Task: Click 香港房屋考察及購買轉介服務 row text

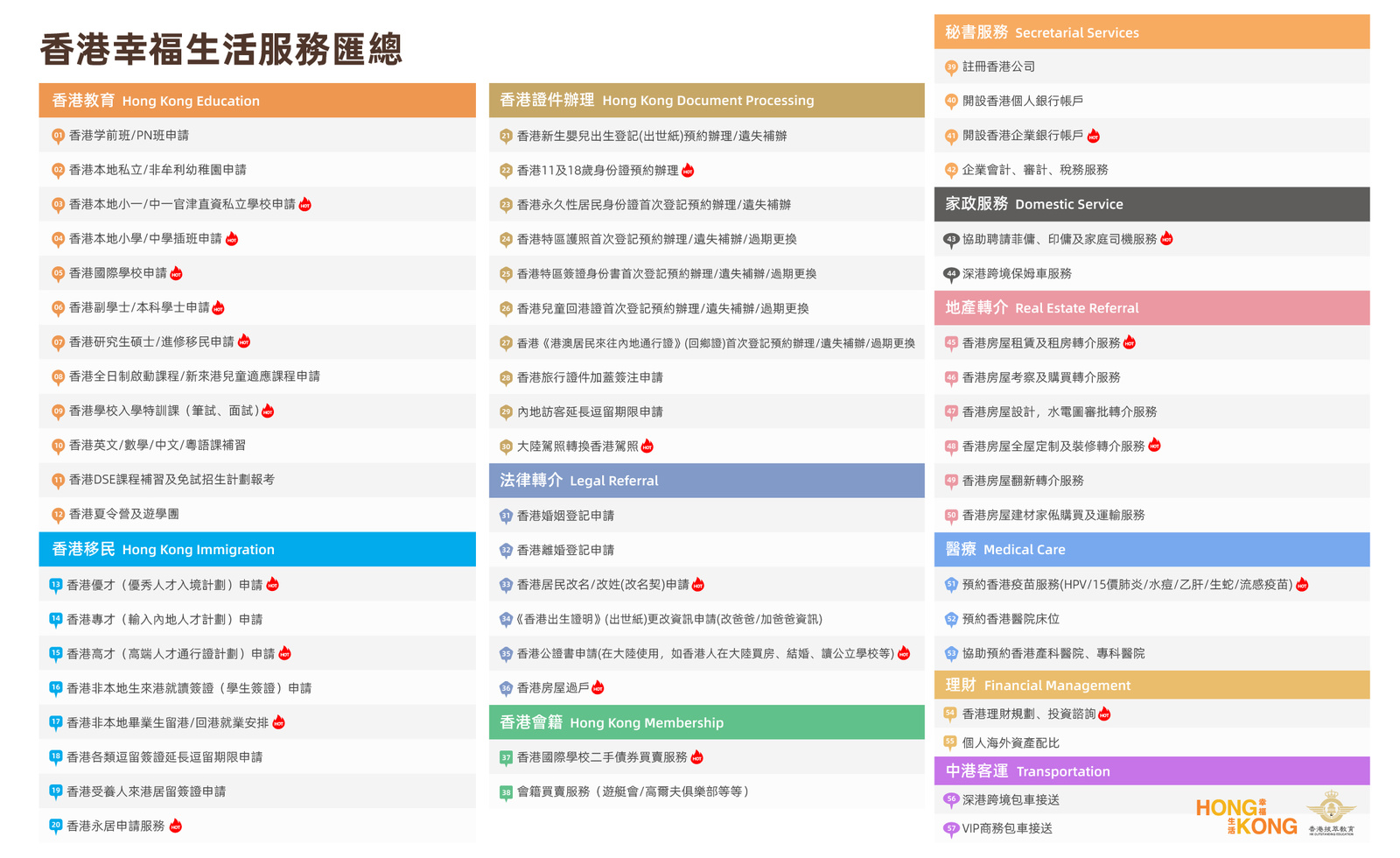Action: 1041,377
